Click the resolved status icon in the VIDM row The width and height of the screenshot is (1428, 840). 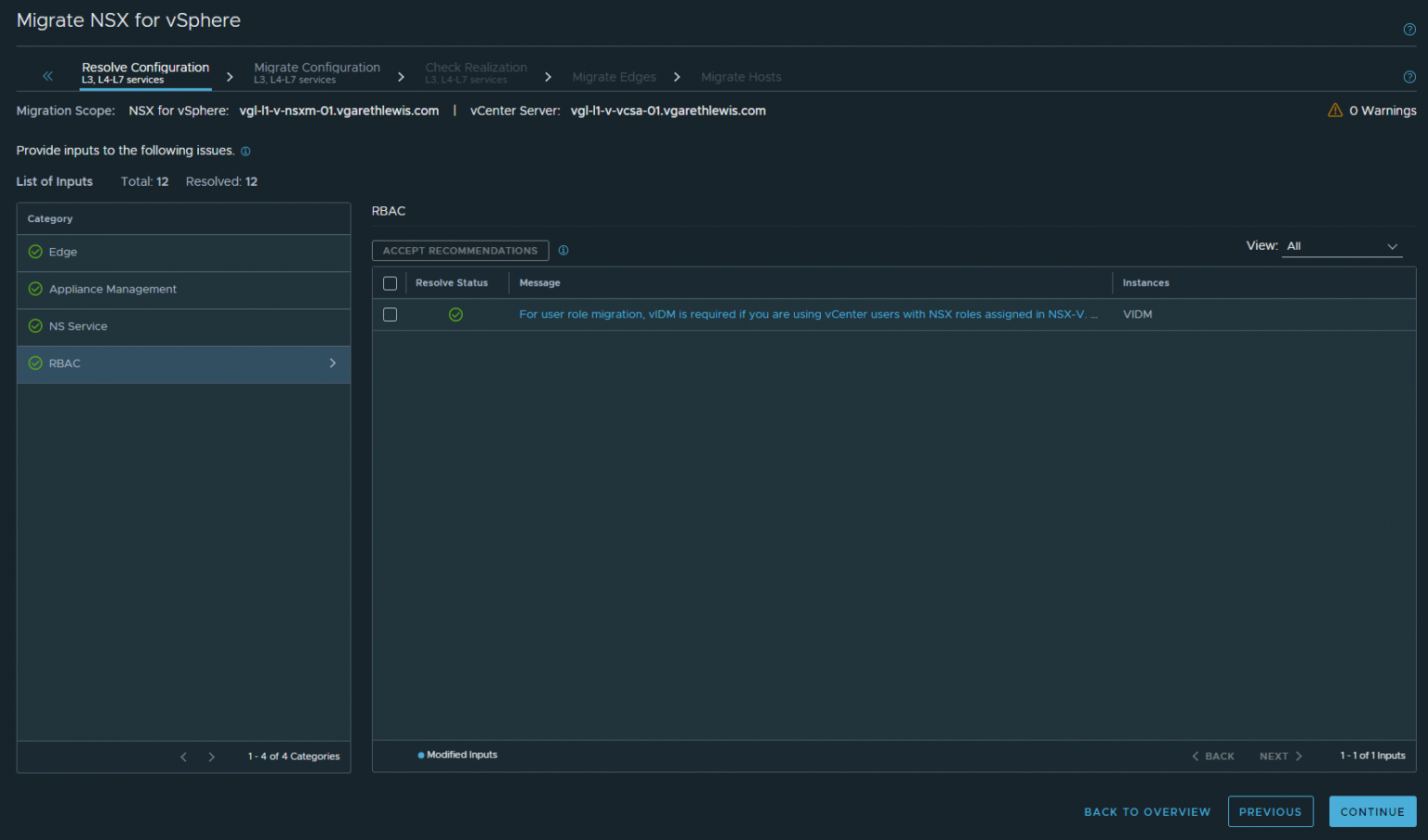click(456, 314)
